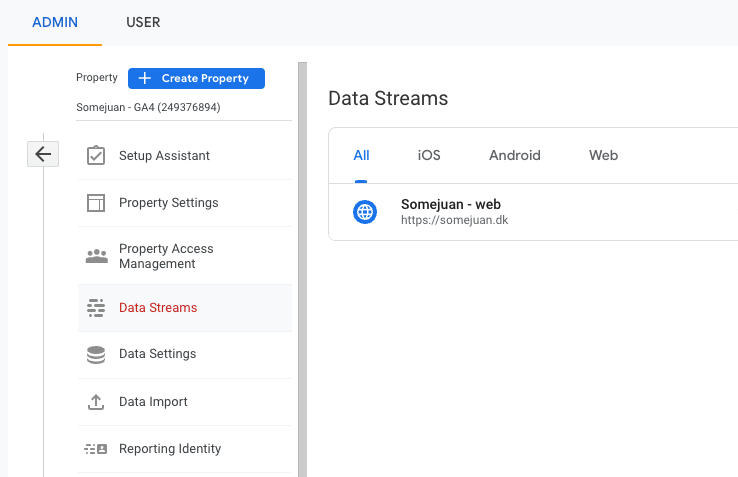Click the Data Import upload icon

(96, 402)
